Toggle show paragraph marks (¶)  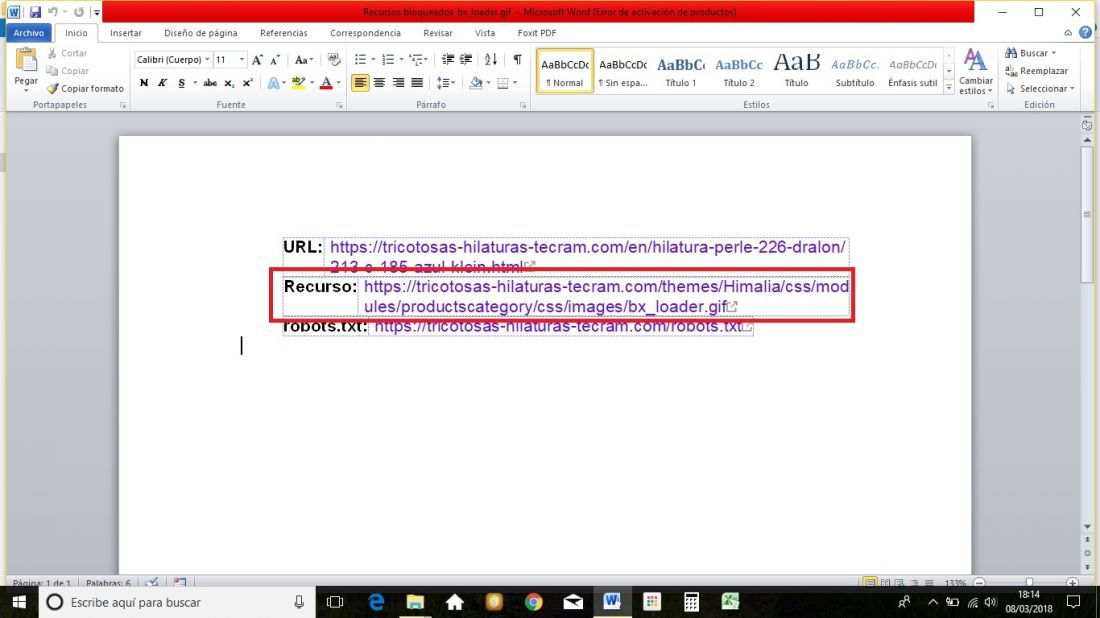(517, 60)
